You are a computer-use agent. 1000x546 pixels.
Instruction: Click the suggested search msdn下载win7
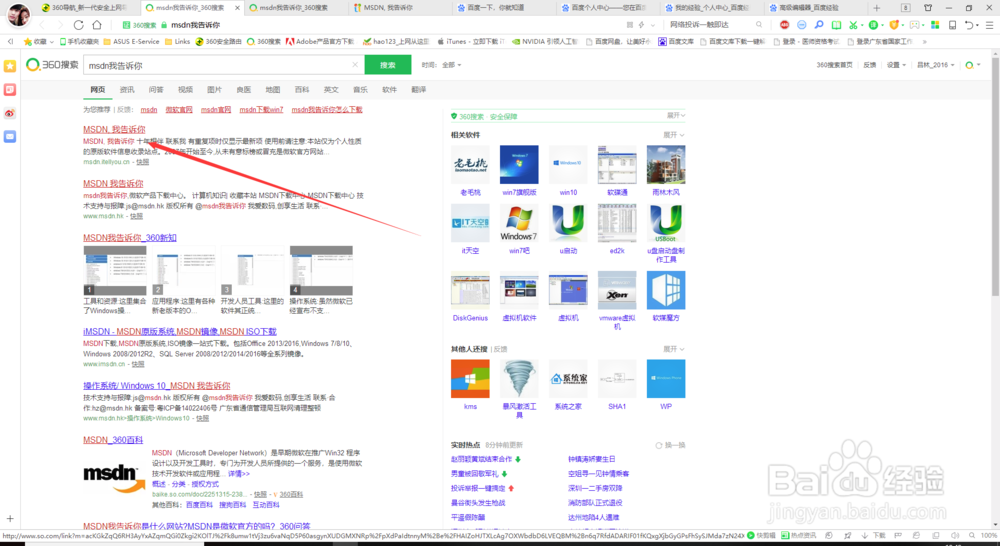click(261, 110)
